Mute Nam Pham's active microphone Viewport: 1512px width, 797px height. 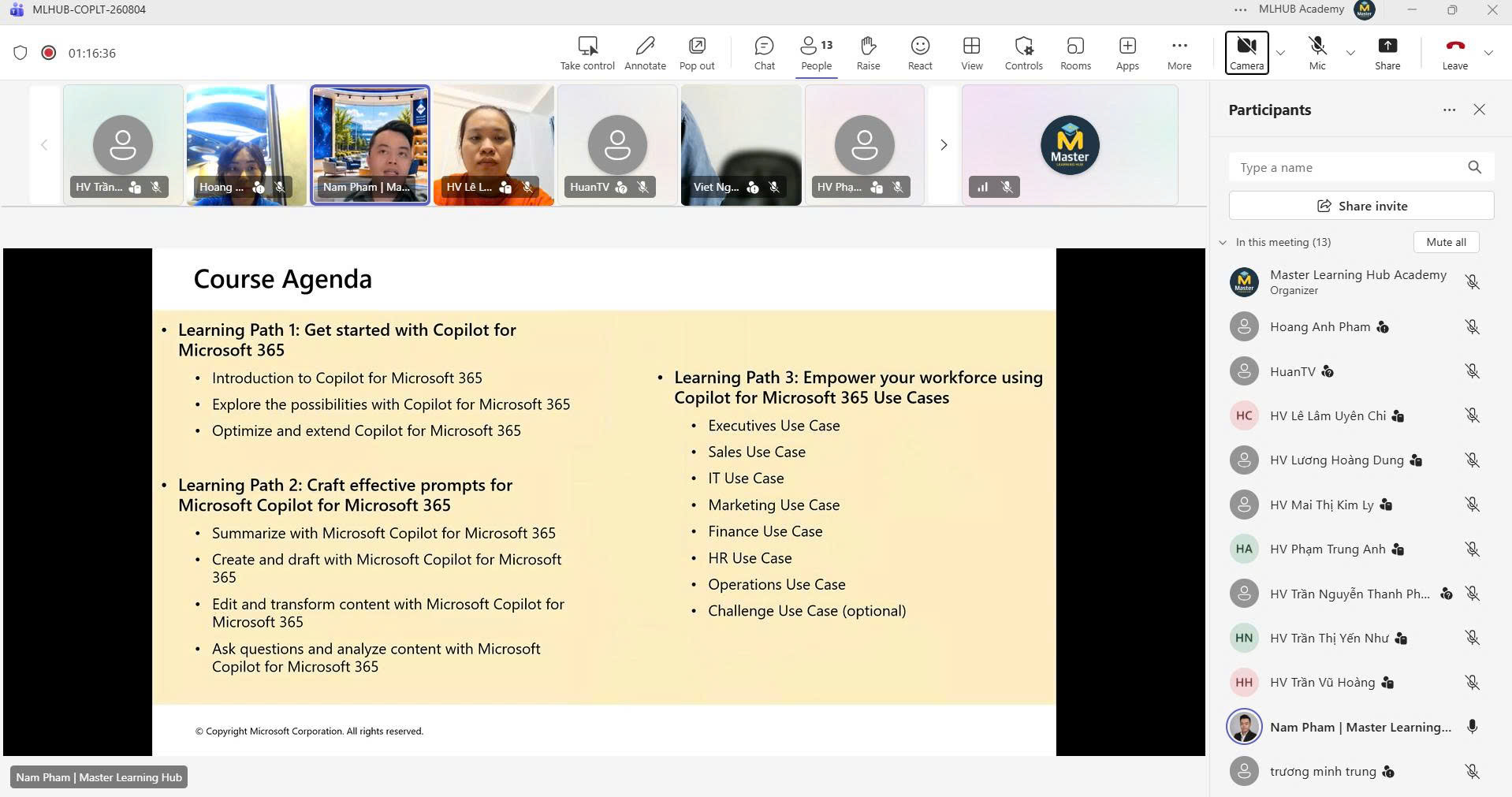pyautogui.click(x=1472, y=727)
